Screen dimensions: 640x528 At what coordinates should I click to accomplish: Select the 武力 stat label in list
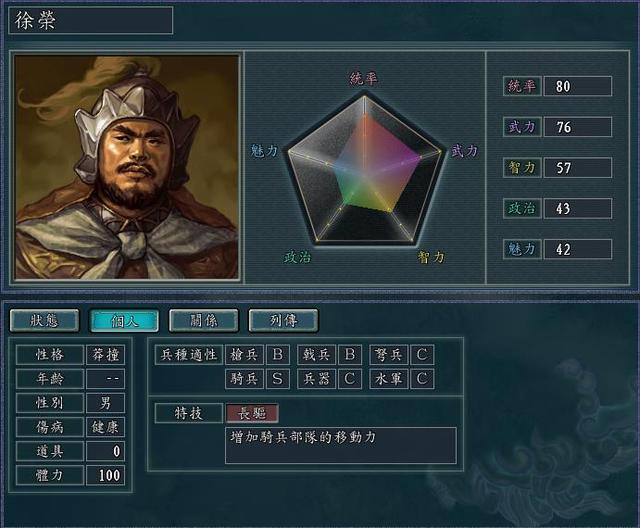(522, 127)
